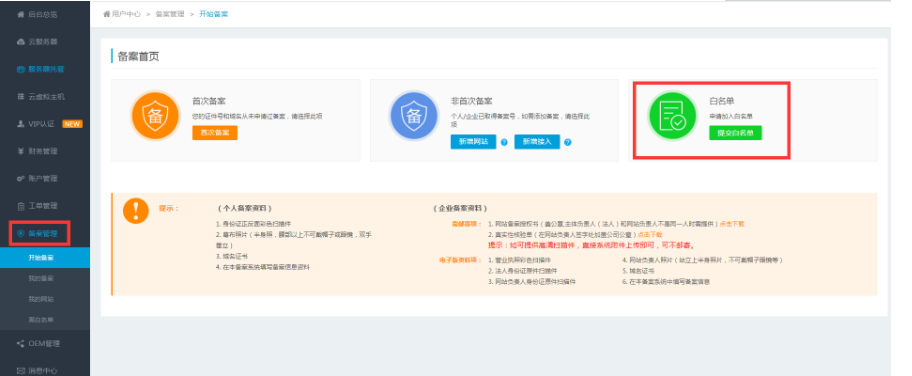
Task: Open the 云服务器 sidebar menu label
Action: (x=43, y=42)
